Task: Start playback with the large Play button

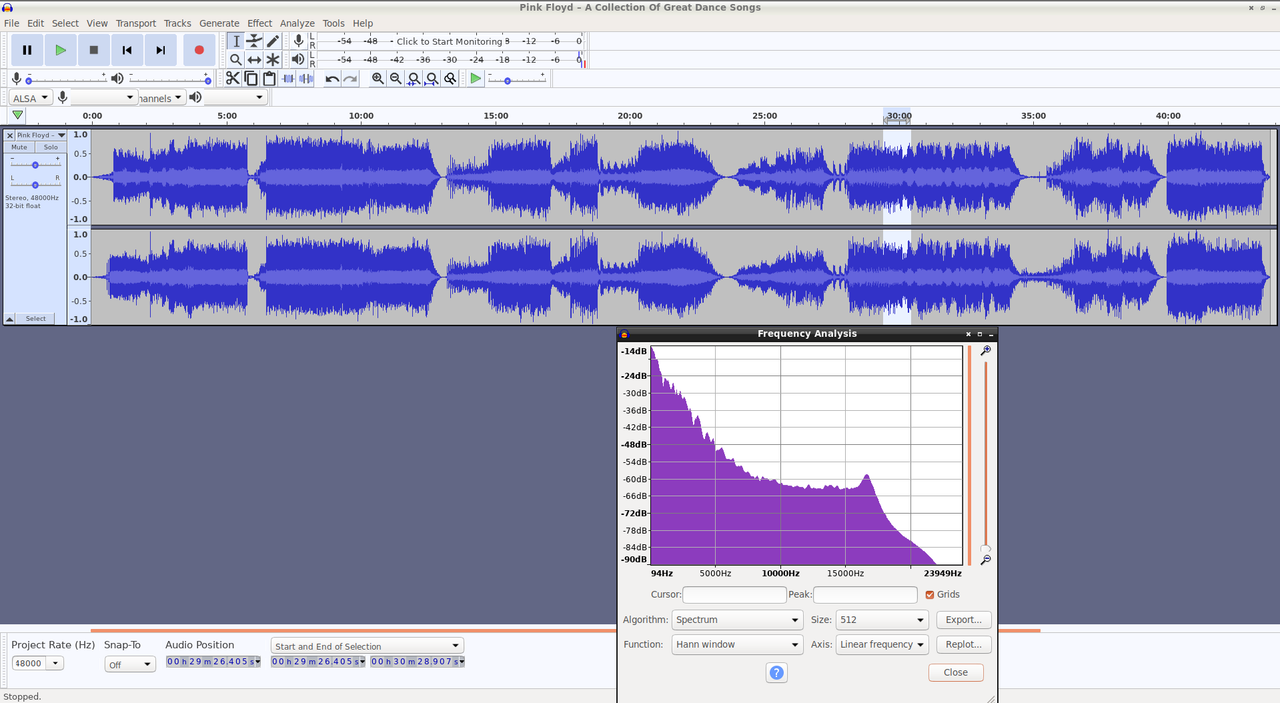Action: (x=60, y=49)
